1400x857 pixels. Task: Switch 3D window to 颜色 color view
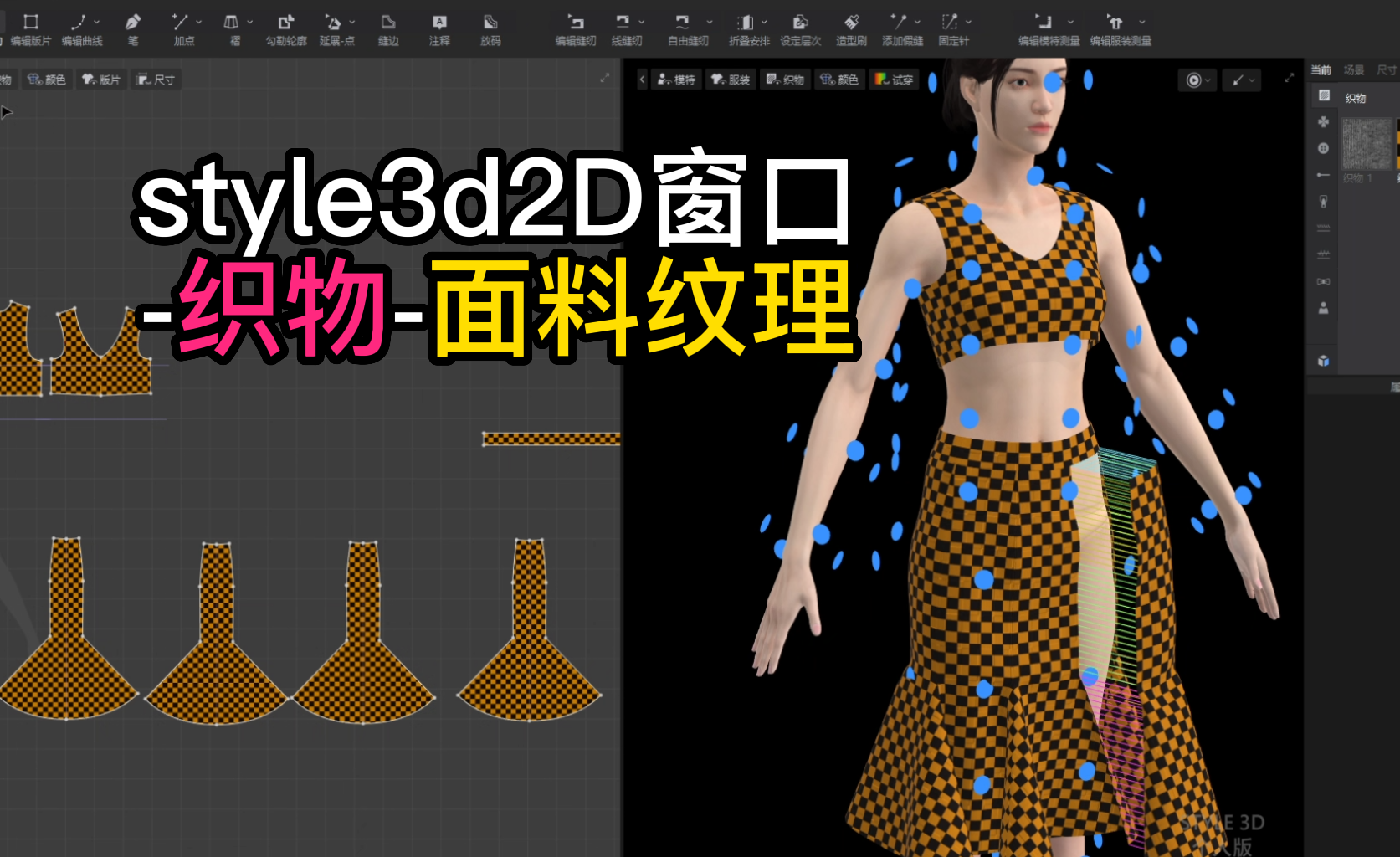pyautogui.click(x=839, y=80)
